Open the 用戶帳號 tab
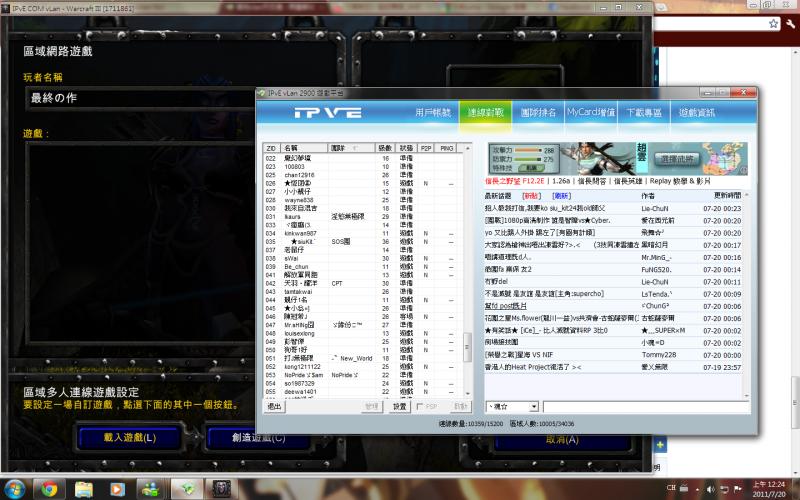 [433, 113]
